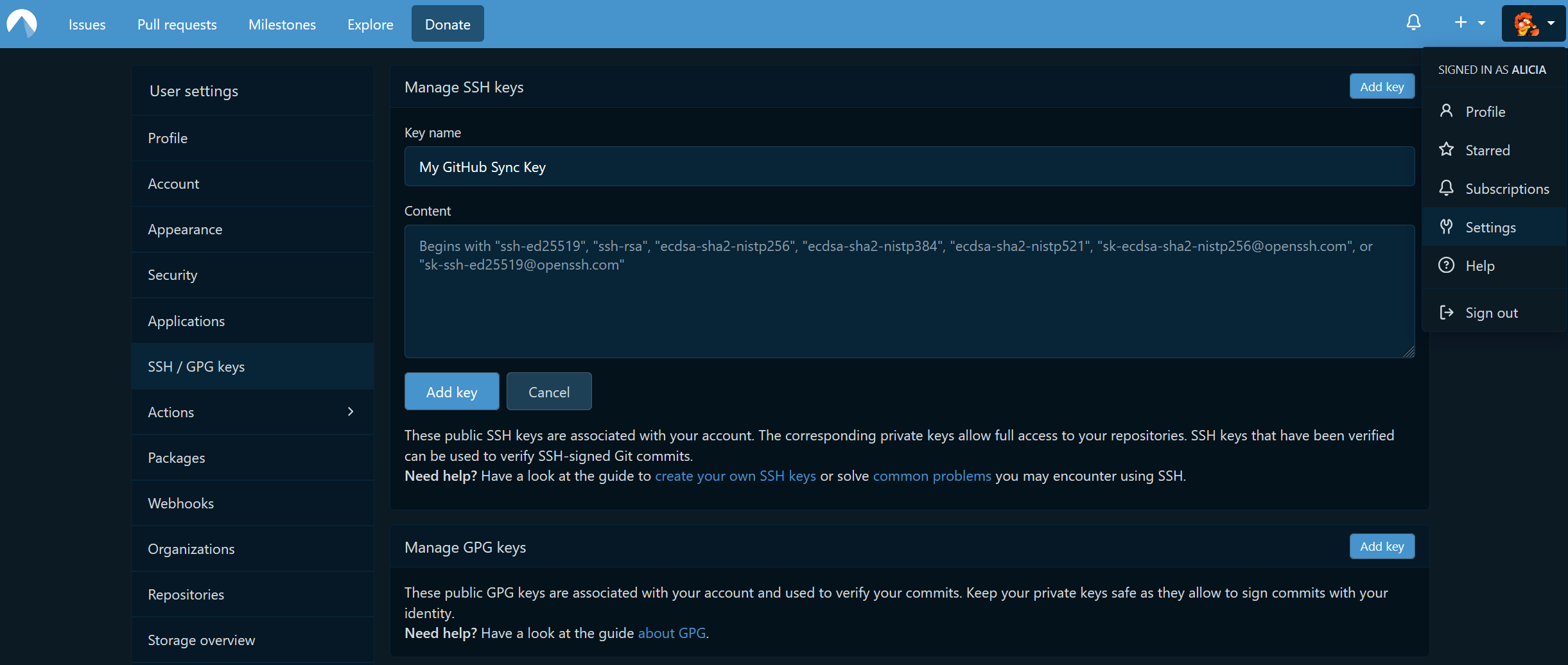This screenshot has width=1568, height=665.
Task: Open the notifications bell icon
Action: [1413, 23]
